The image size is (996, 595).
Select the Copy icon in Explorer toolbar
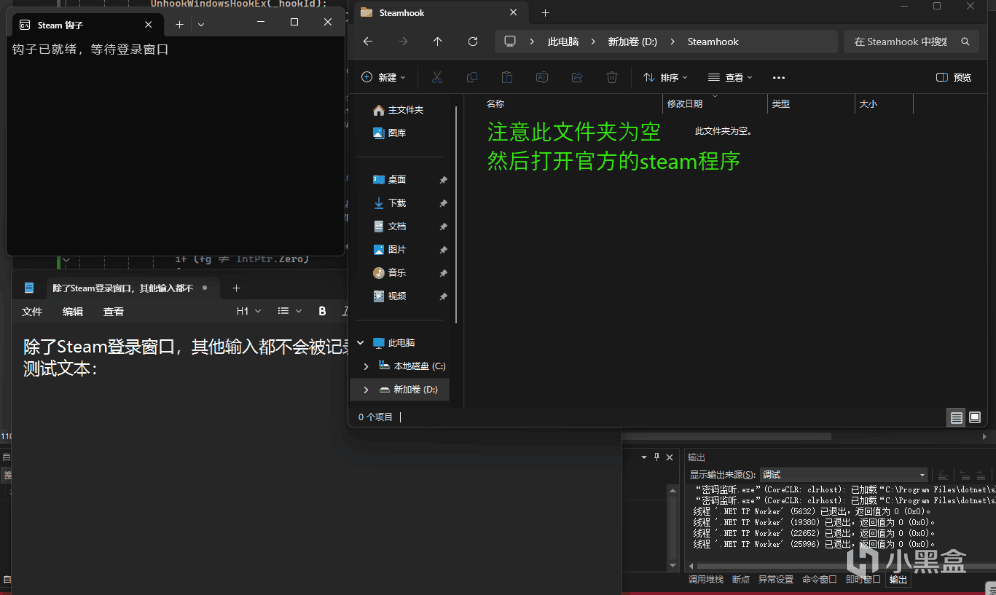pos(472,77)
